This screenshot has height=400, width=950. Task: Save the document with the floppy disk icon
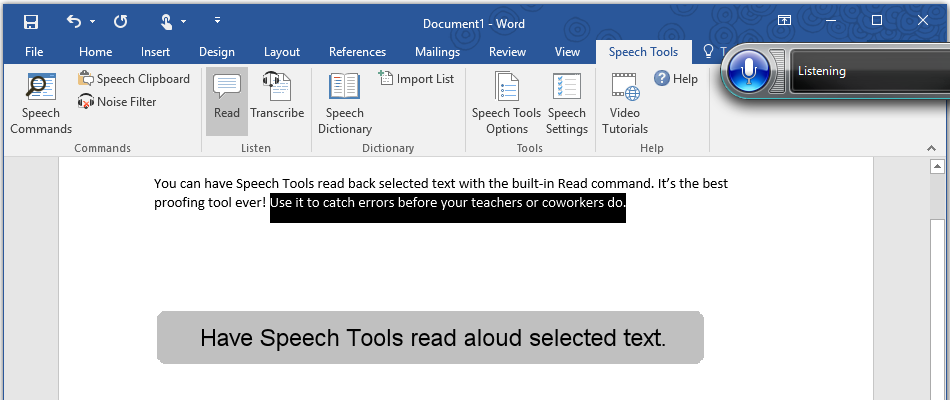point(30,22)
